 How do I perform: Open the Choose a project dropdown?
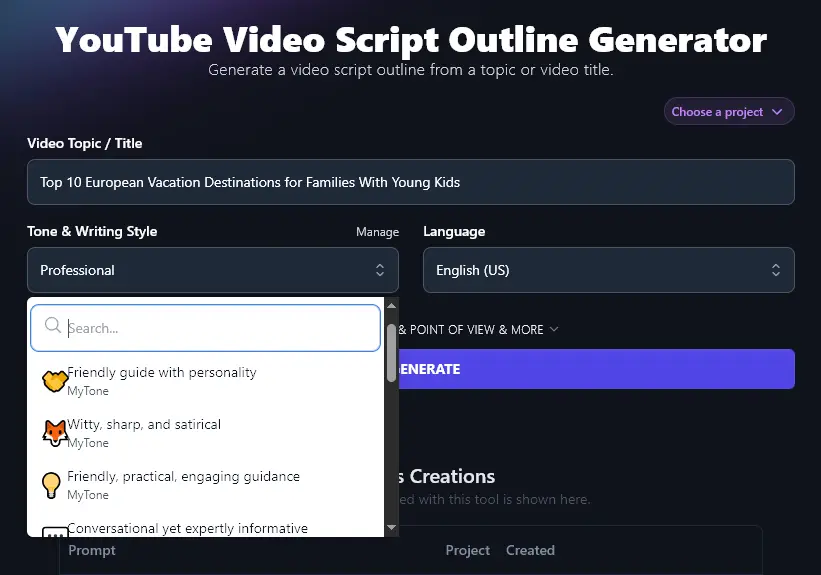pos(729,112)
